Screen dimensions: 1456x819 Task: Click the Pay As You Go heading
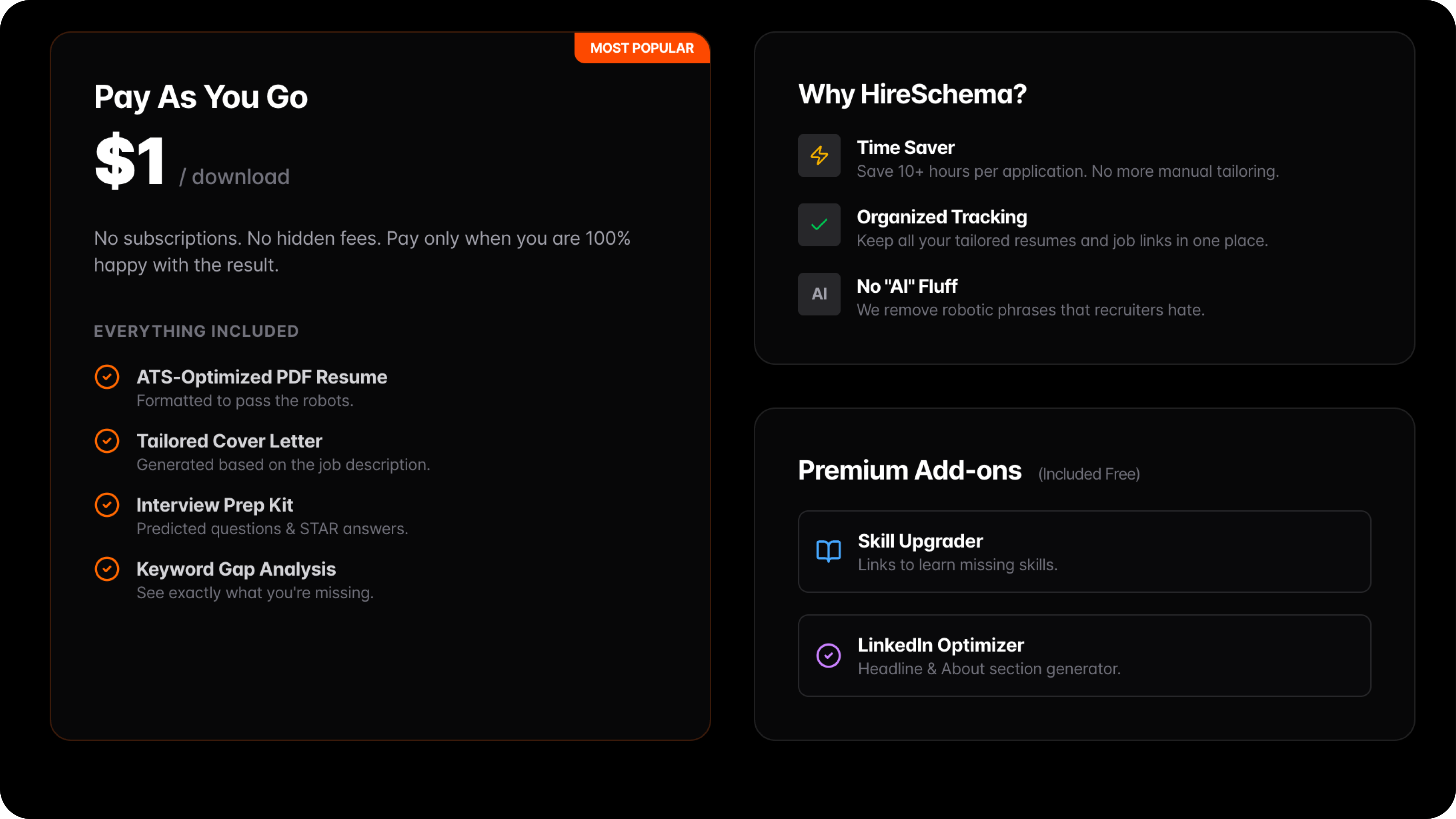[201, 97]
